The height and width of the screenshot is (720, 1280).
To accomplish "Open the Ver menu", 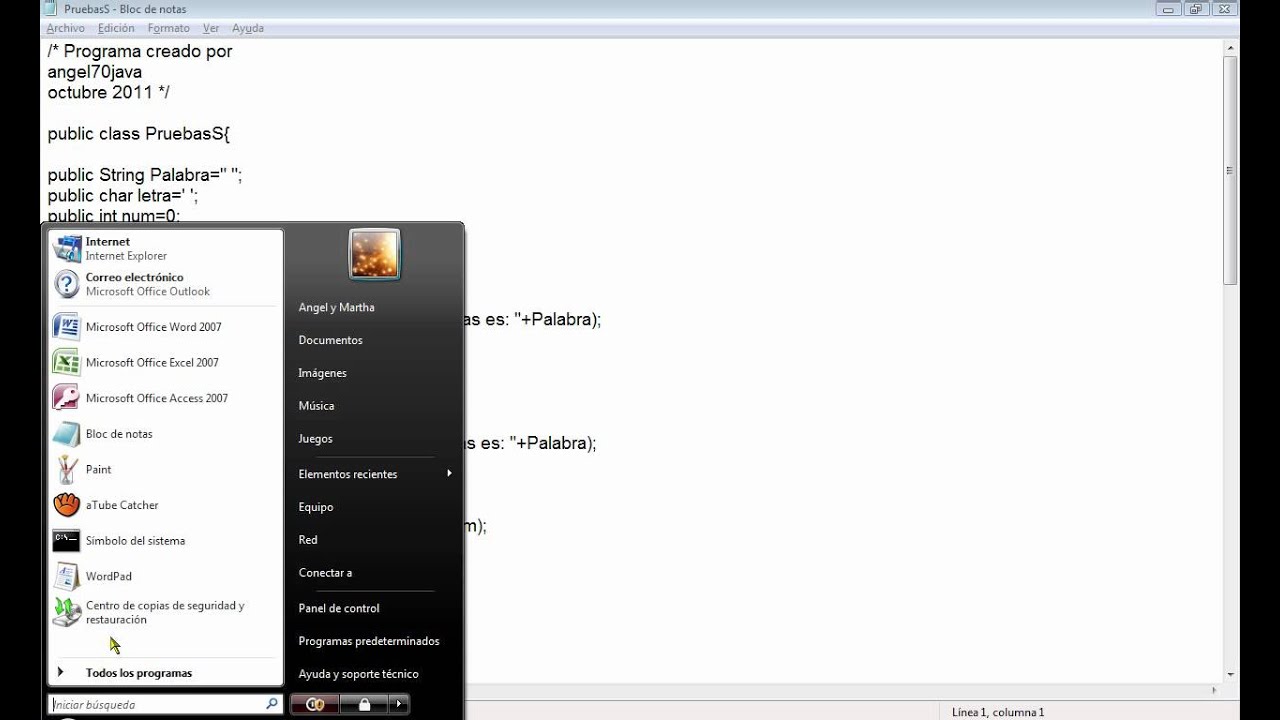I will [211, 28].
